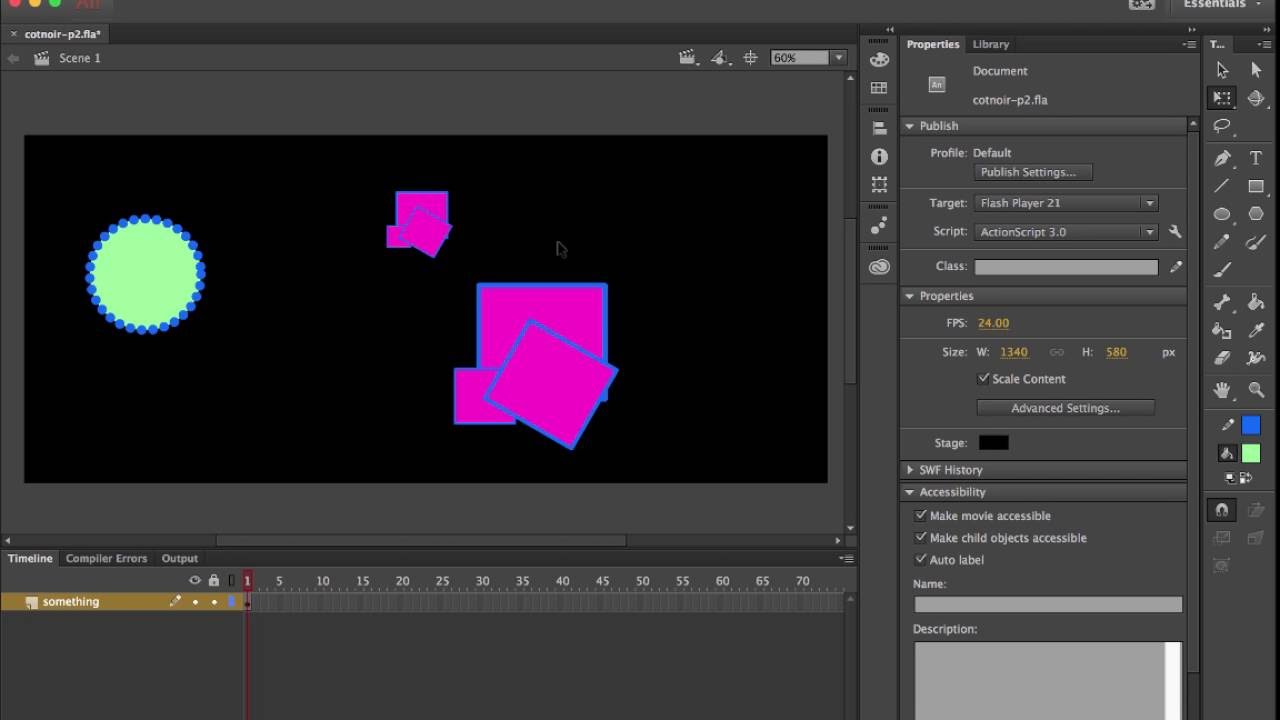Select the Eraser tool

[x=1222, y=358]
